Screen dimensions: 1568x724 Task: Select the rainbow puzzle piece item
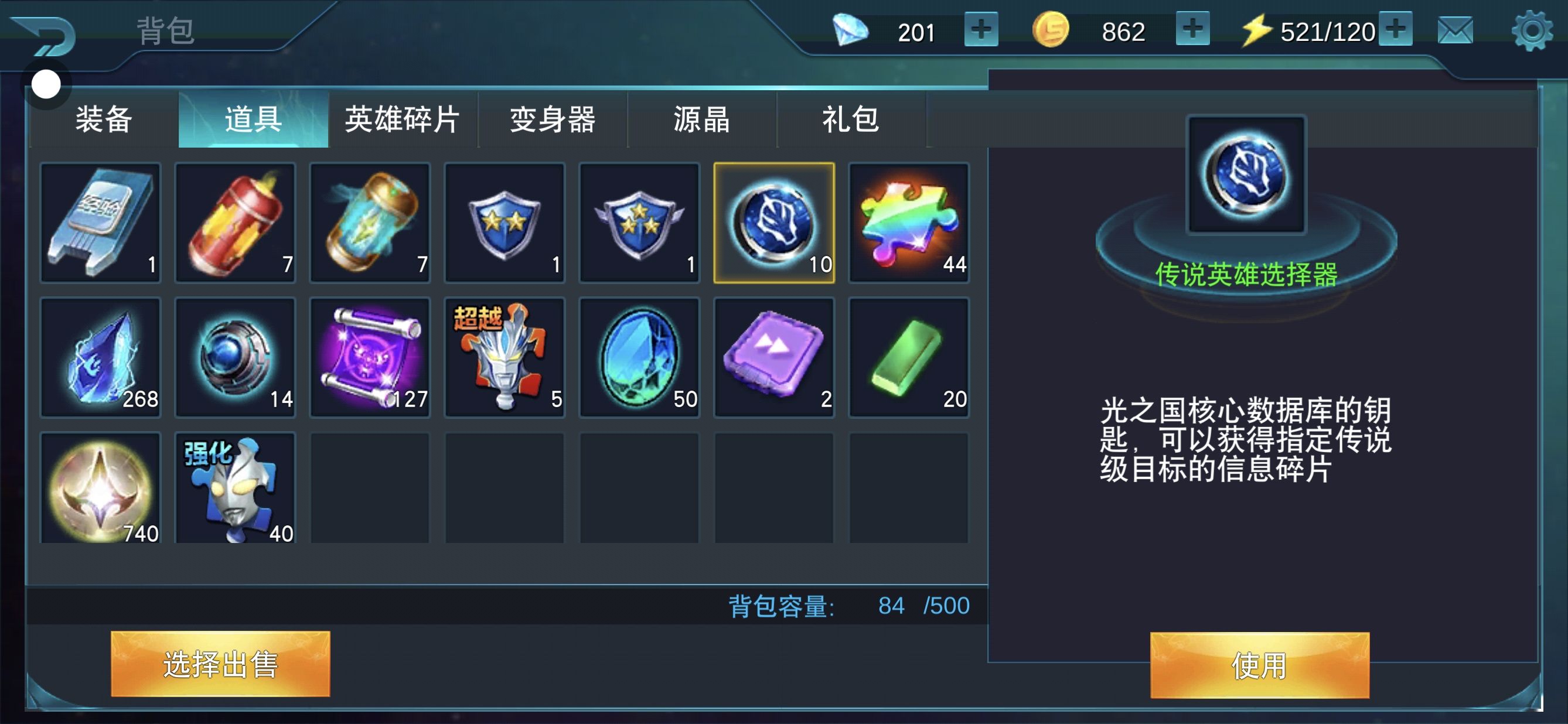point(909,223)
